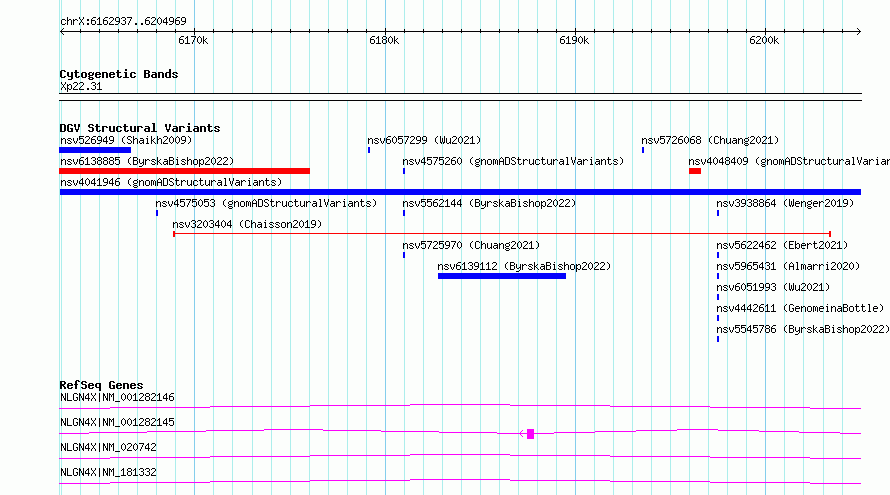Select the NLGN4X|NM_001282145 transcript label
This screenshot has width=890, height=495.
click(117, 422)
